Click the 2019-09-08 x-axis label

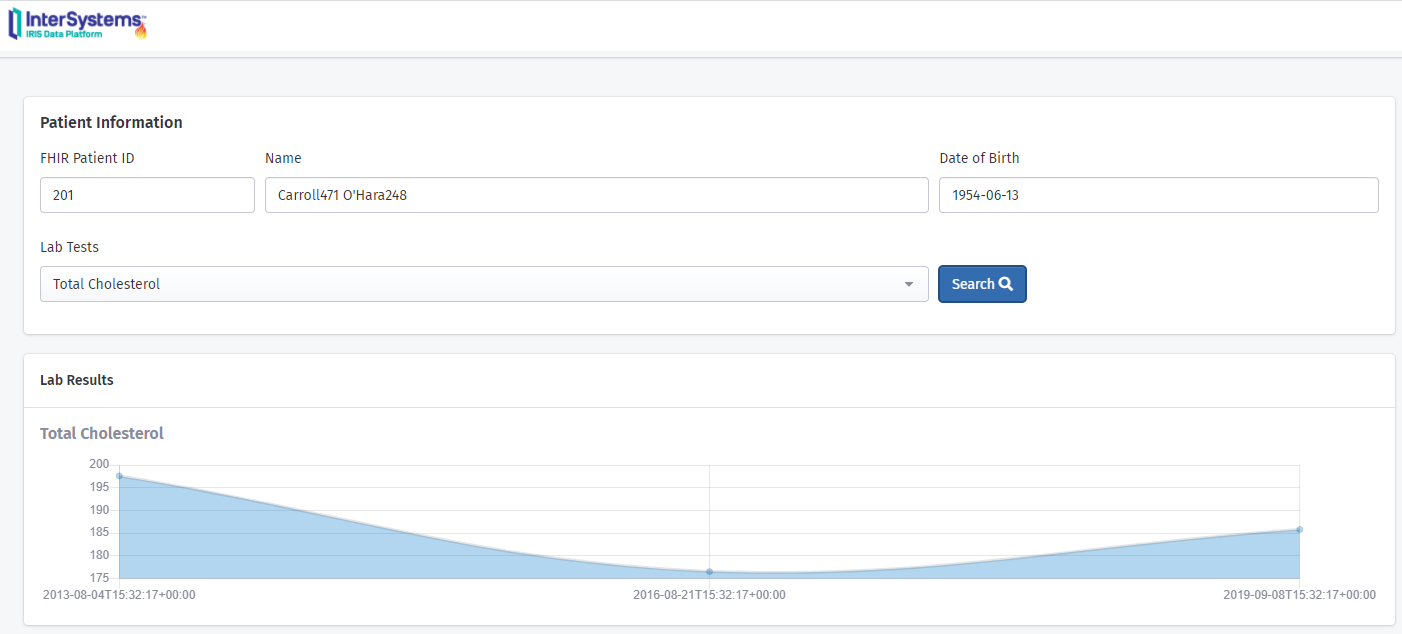point(1299,595)
